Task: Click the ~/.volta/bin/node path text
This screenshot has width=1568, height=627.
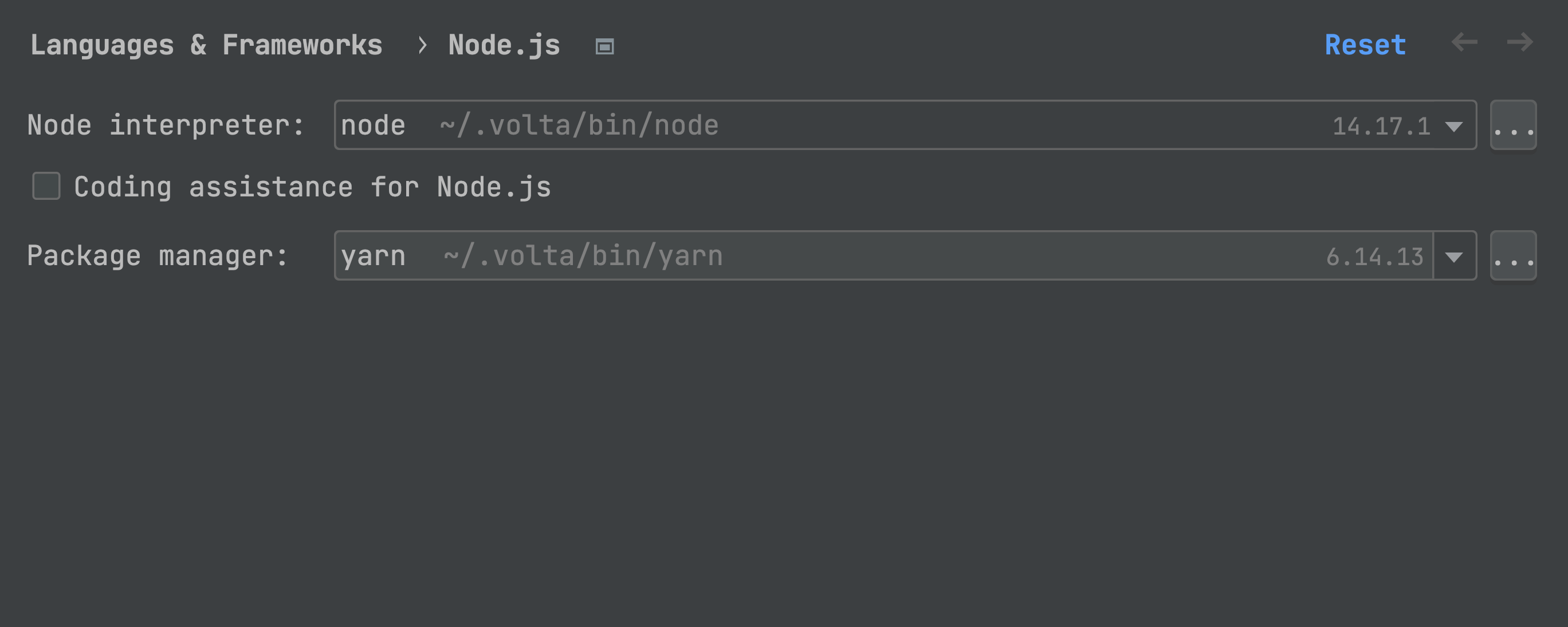Action: [x=578, y=125]
